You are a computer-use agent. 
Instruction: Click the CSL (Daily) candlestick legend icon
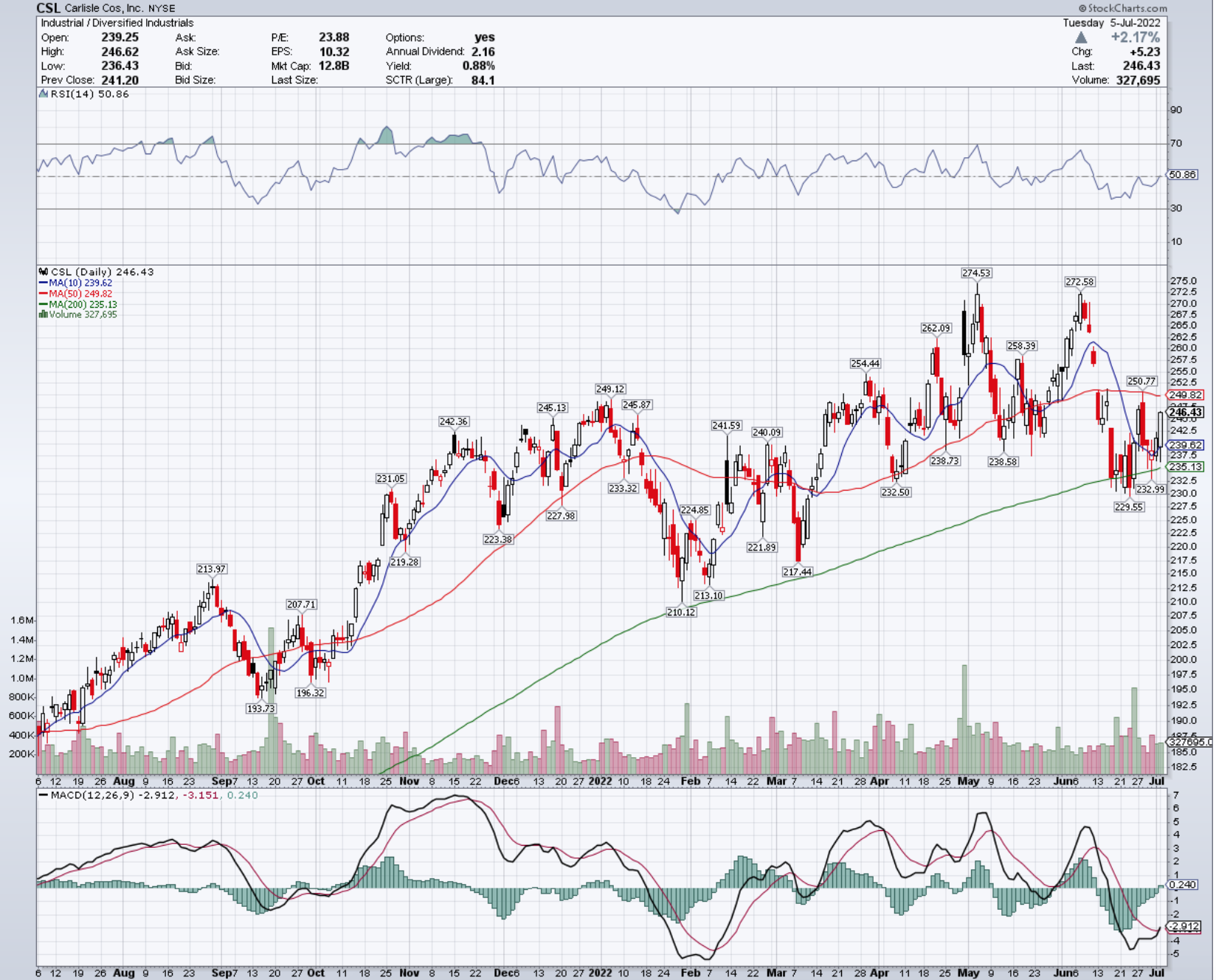pos(43,272)
